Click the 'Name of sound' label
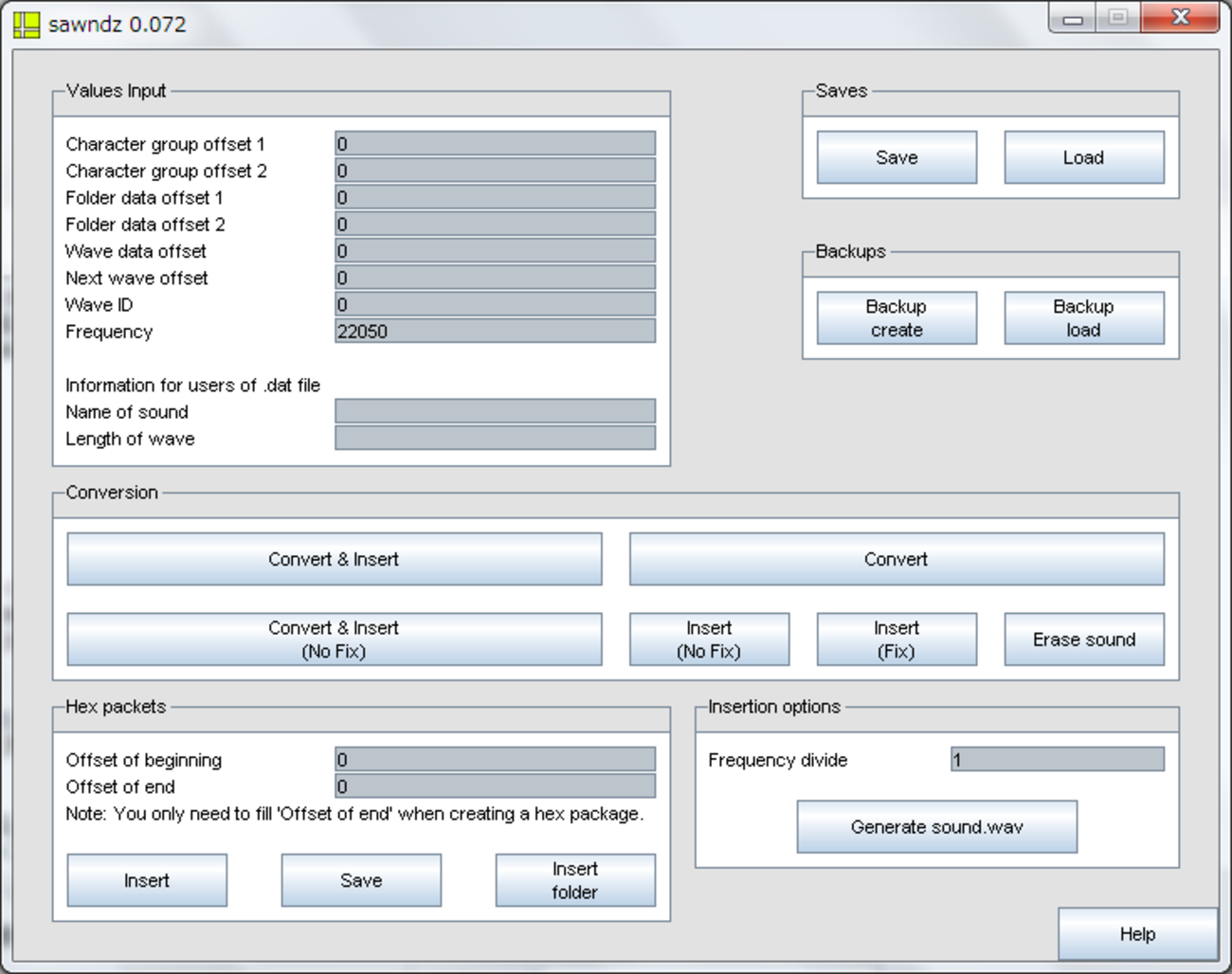The image size is (1232, 974). coord(127,412)
